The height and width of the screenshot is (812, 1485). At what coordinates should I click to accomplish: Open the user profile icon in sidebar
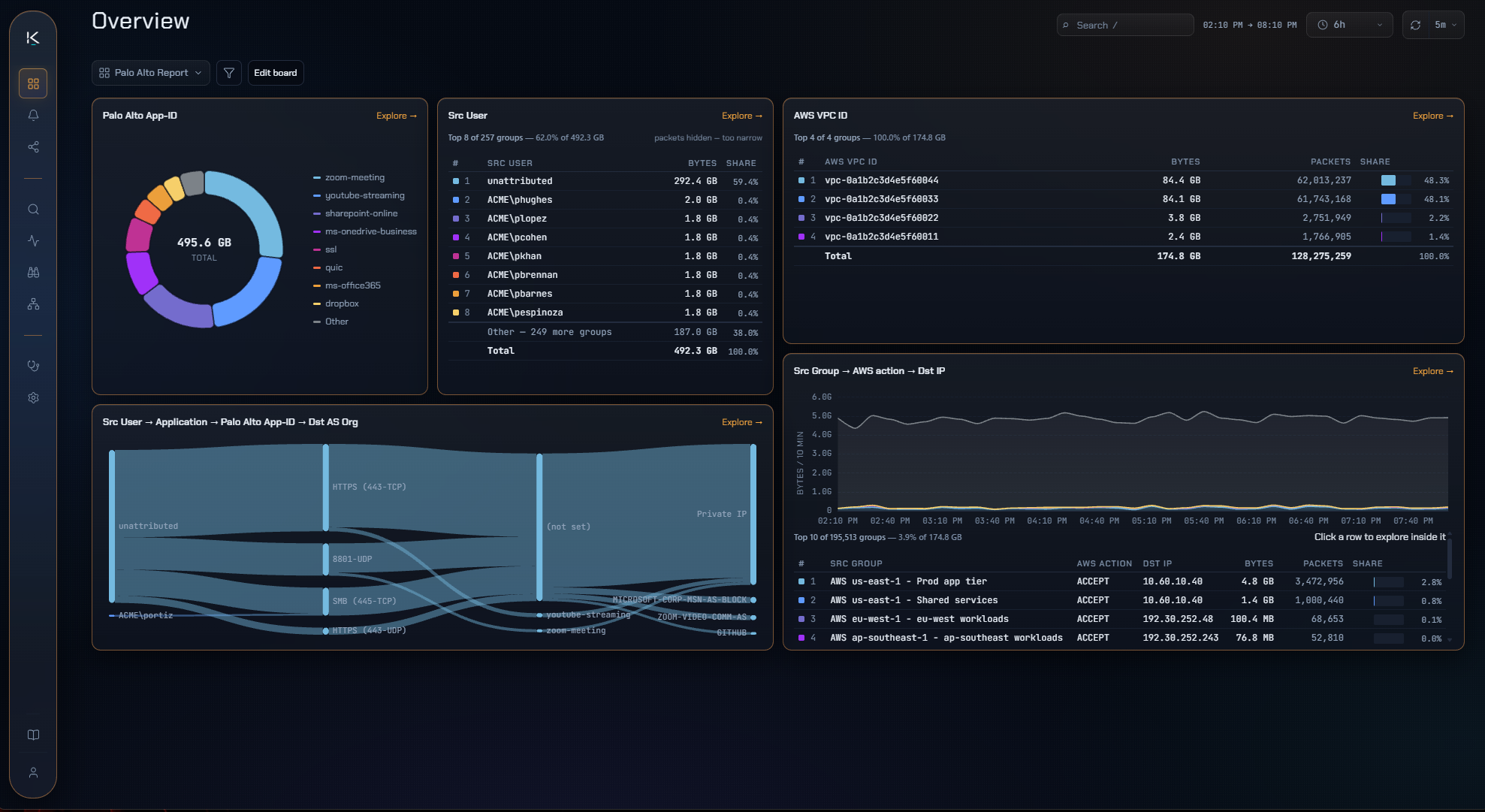[x=33, y=772]
